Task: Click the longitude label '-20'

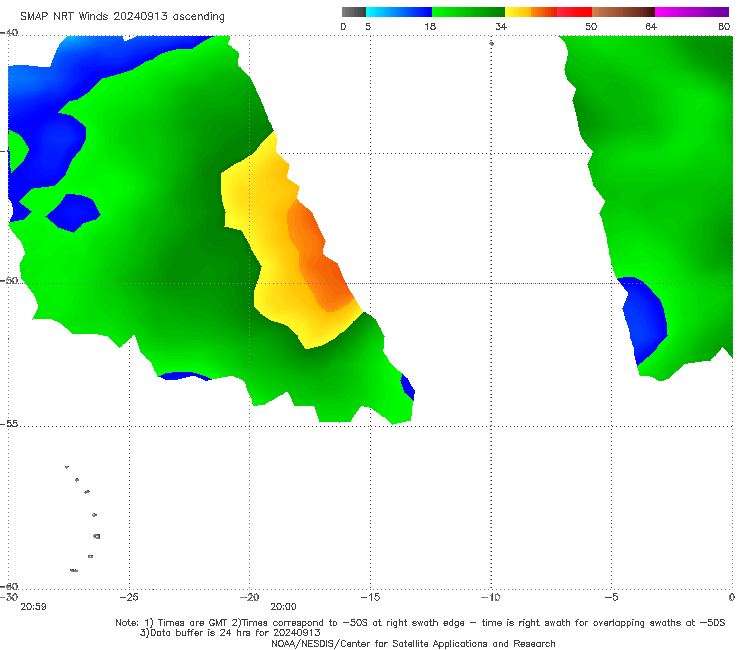Action: 249,597
